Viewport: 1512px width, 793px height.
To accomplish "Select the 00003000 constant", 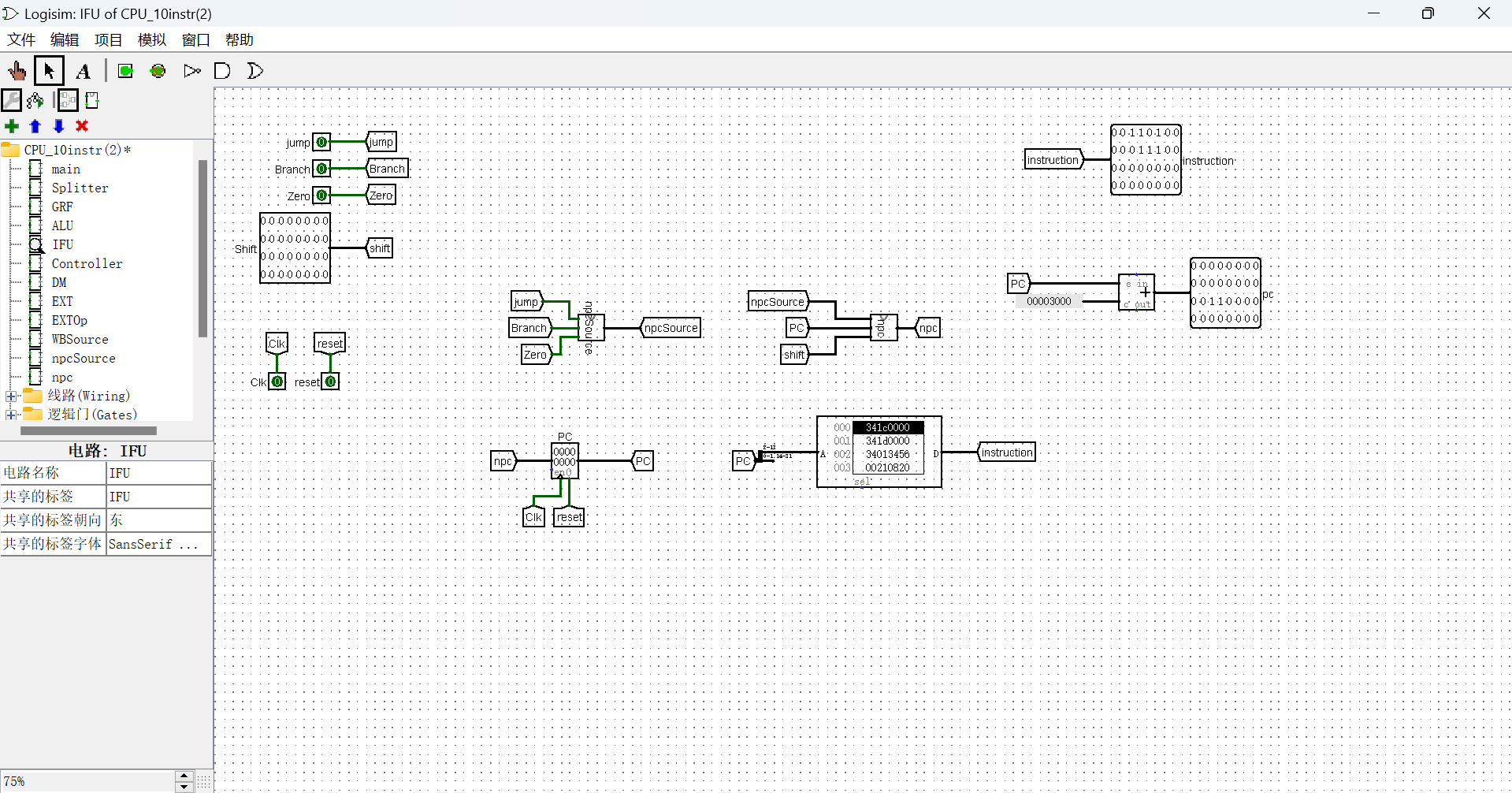I will (1049, 301).
